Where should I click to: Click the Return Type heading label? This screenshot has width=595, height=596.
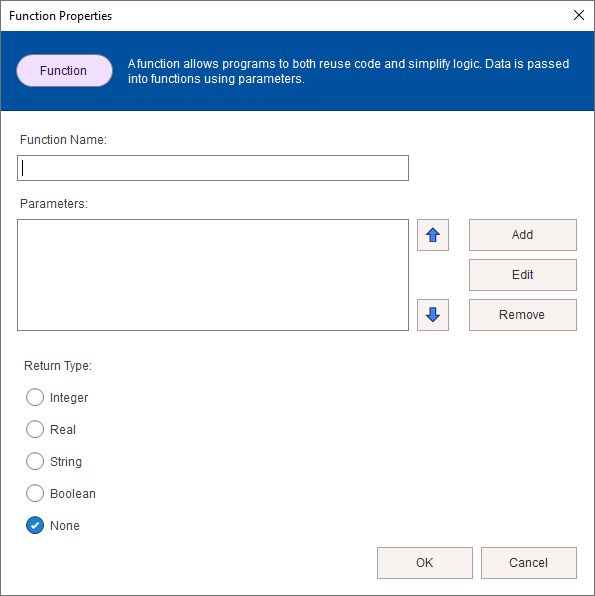pos(58,366)
